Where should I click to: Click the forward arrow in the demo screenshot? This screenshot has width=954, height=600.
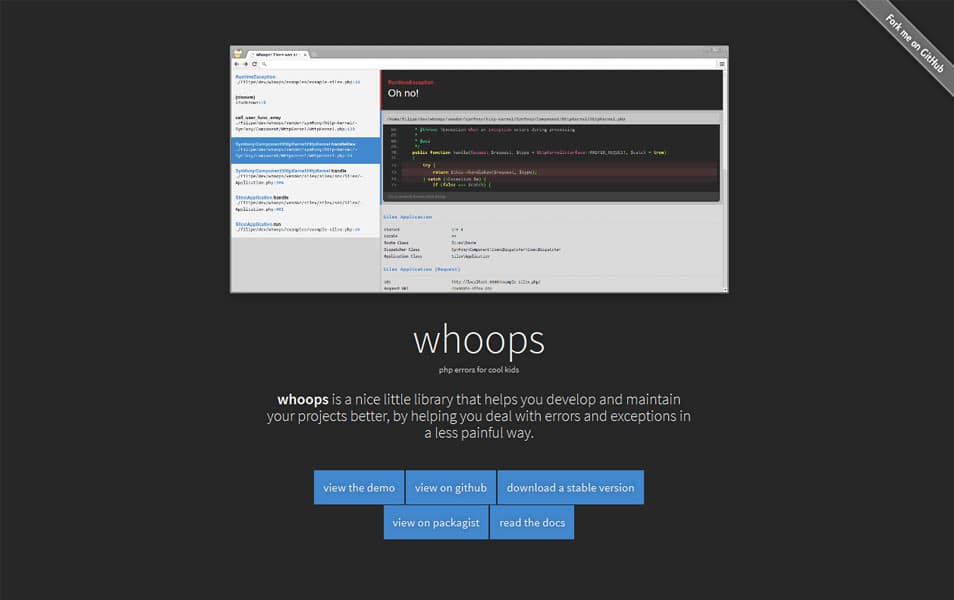coord(246,64)
